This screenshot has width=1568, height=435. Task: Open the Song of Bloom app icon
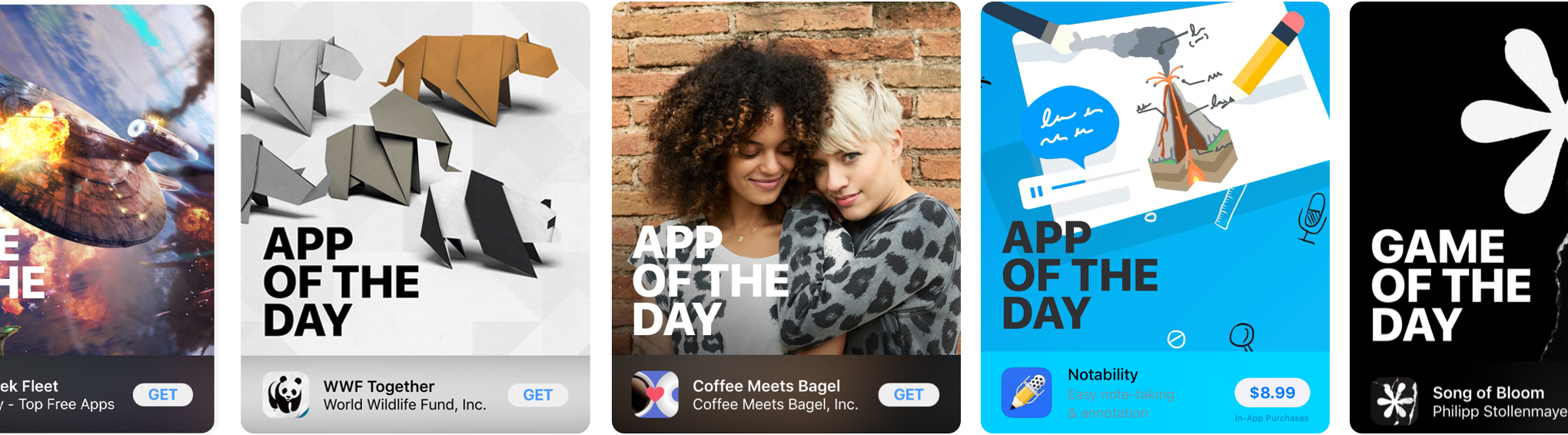click(x=1394, y=401)
